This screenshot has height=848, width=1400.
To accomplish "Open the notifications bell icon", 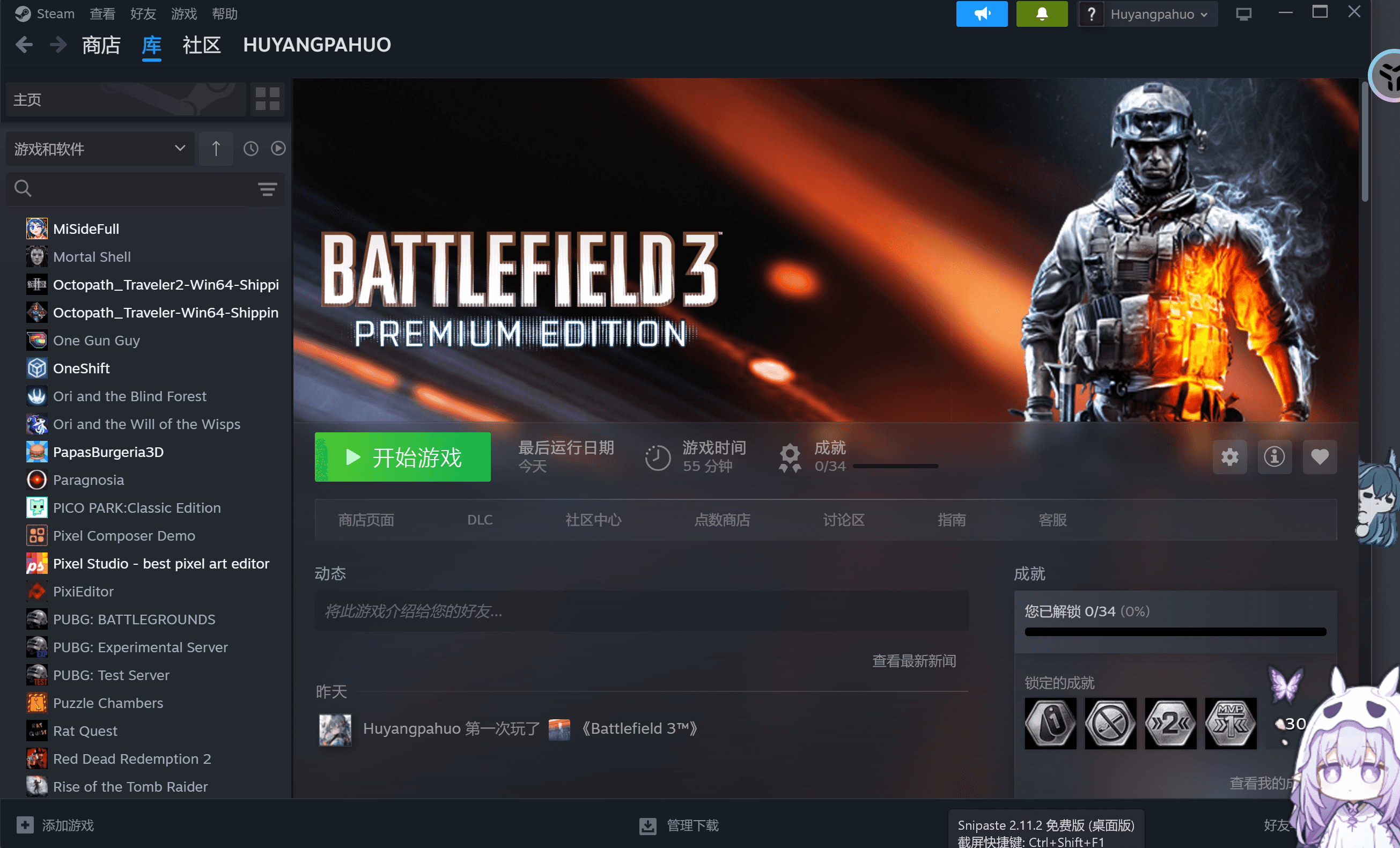I will click(x=1042, y=13).
